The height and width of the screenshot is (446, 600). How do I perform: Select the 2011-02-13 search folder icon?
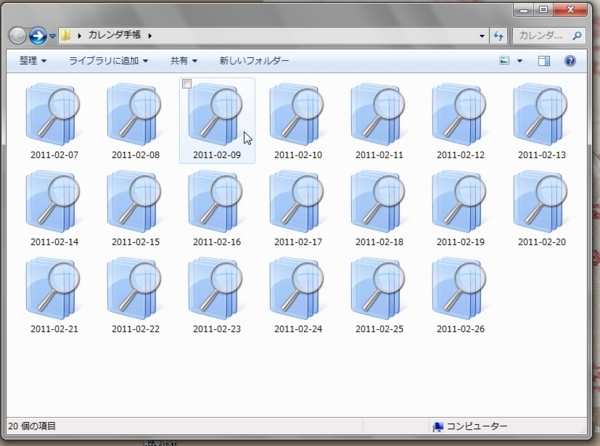click(x=540, y=114)
